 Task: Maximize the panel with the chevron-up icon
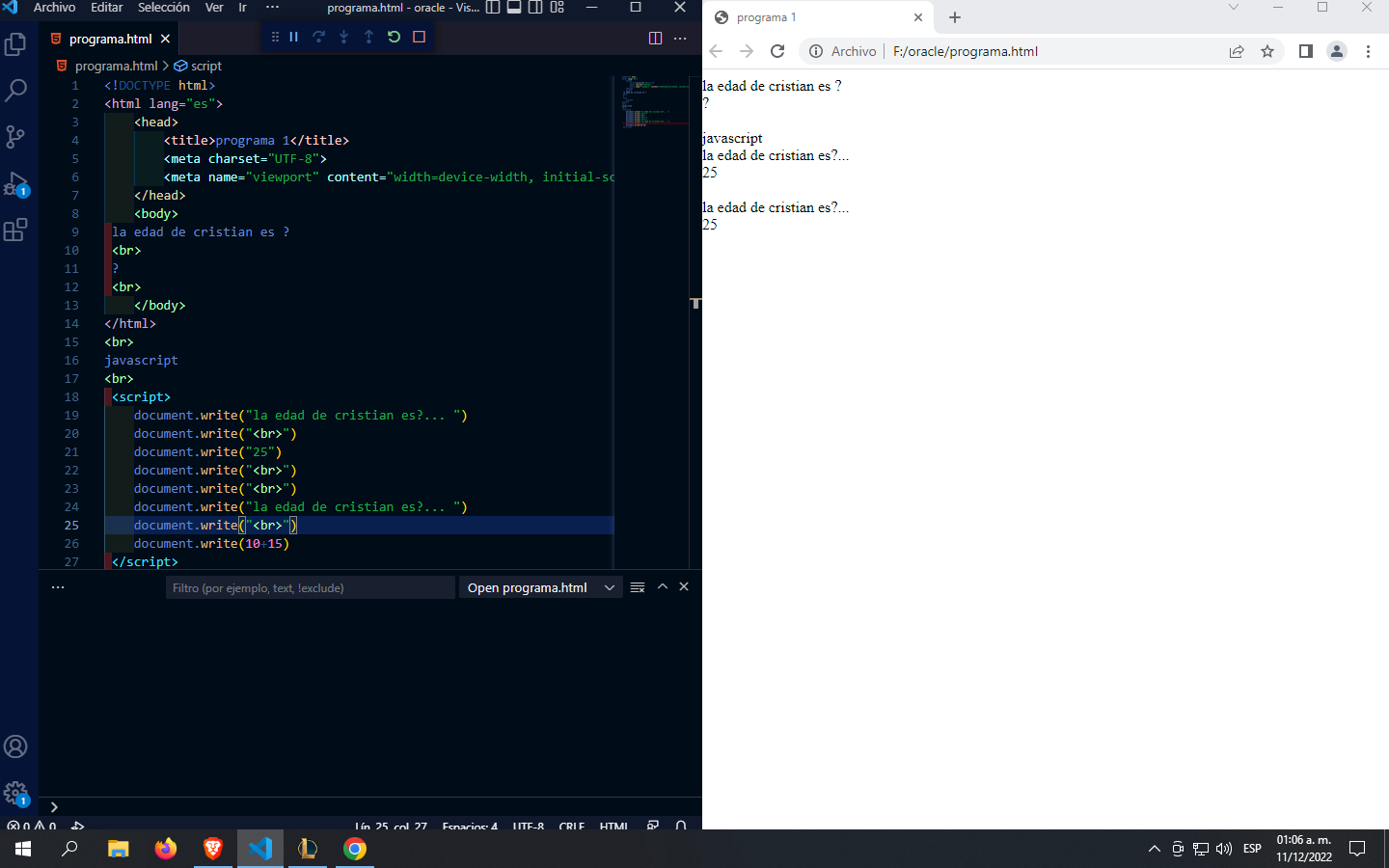(x=663, y=586)
